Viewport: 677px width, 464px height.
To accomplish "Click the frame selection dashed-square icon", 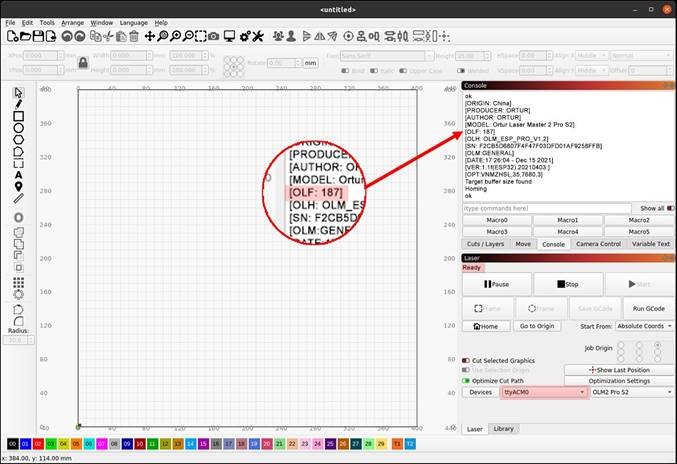I will (201, 37).
